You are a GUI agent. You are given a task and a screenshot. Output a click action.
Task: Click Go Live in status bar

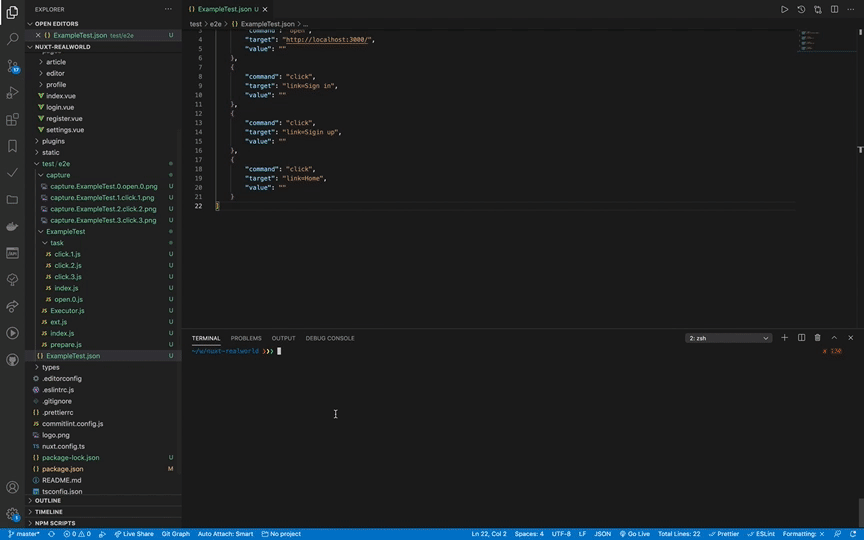(635, 534)
